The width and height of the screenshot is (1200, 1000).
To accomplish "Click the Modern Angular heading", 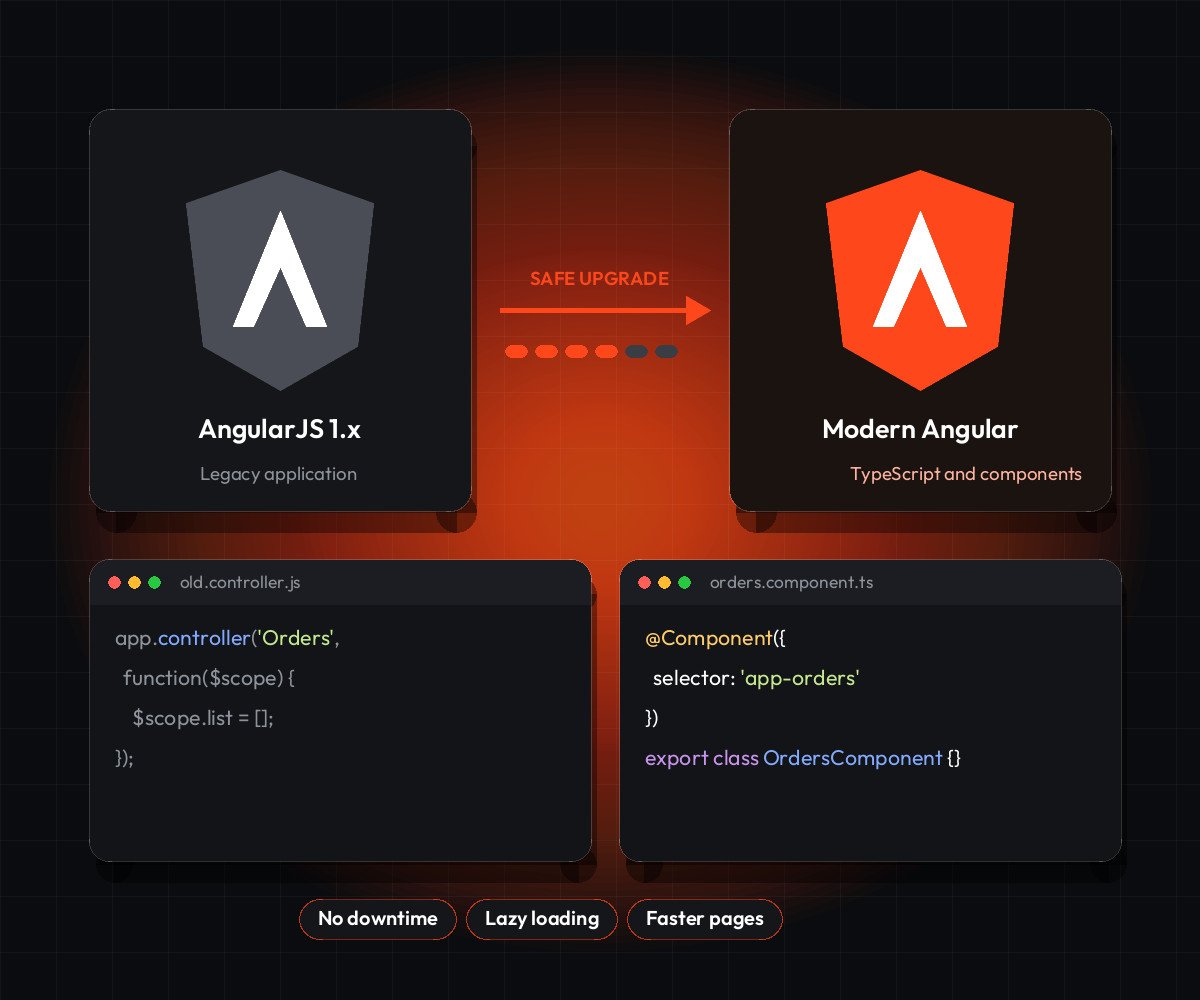I will tap(920, 429).
